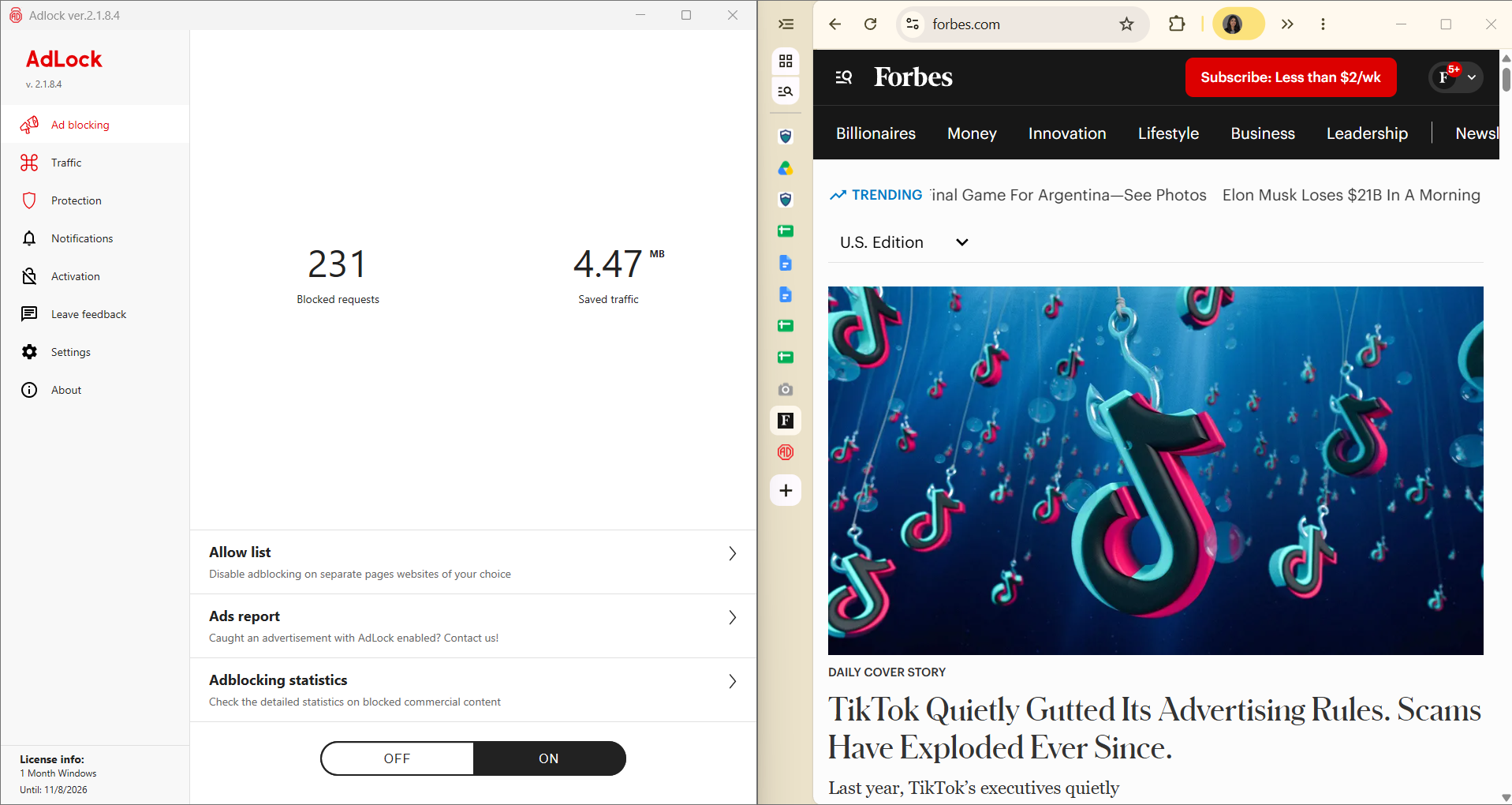
Task: Open the Elon Musk Loses $21B trending link
Action: click(1351, 195)
